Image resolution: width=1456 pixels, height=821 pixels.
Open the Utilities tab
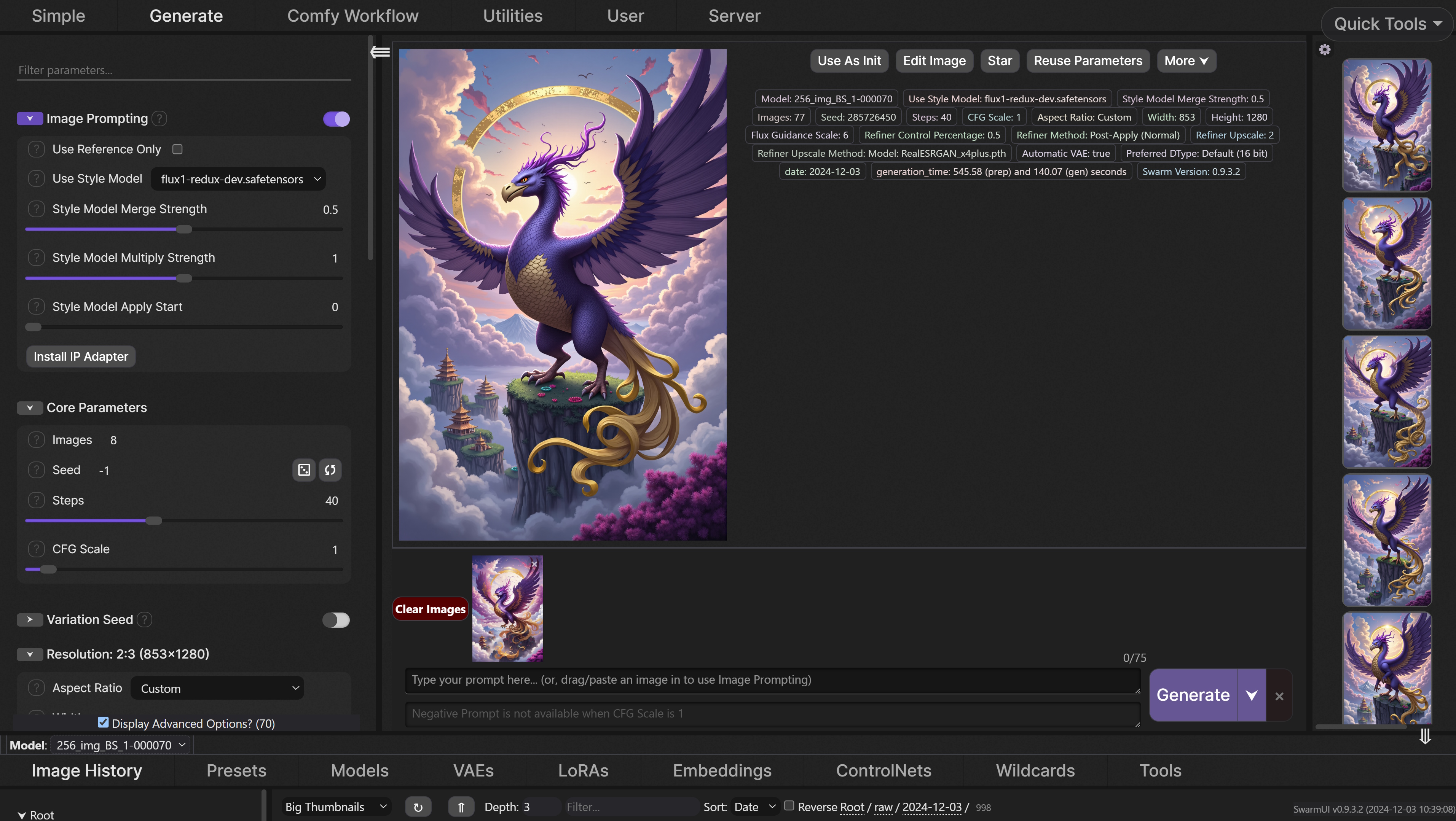tap(513, 16)
